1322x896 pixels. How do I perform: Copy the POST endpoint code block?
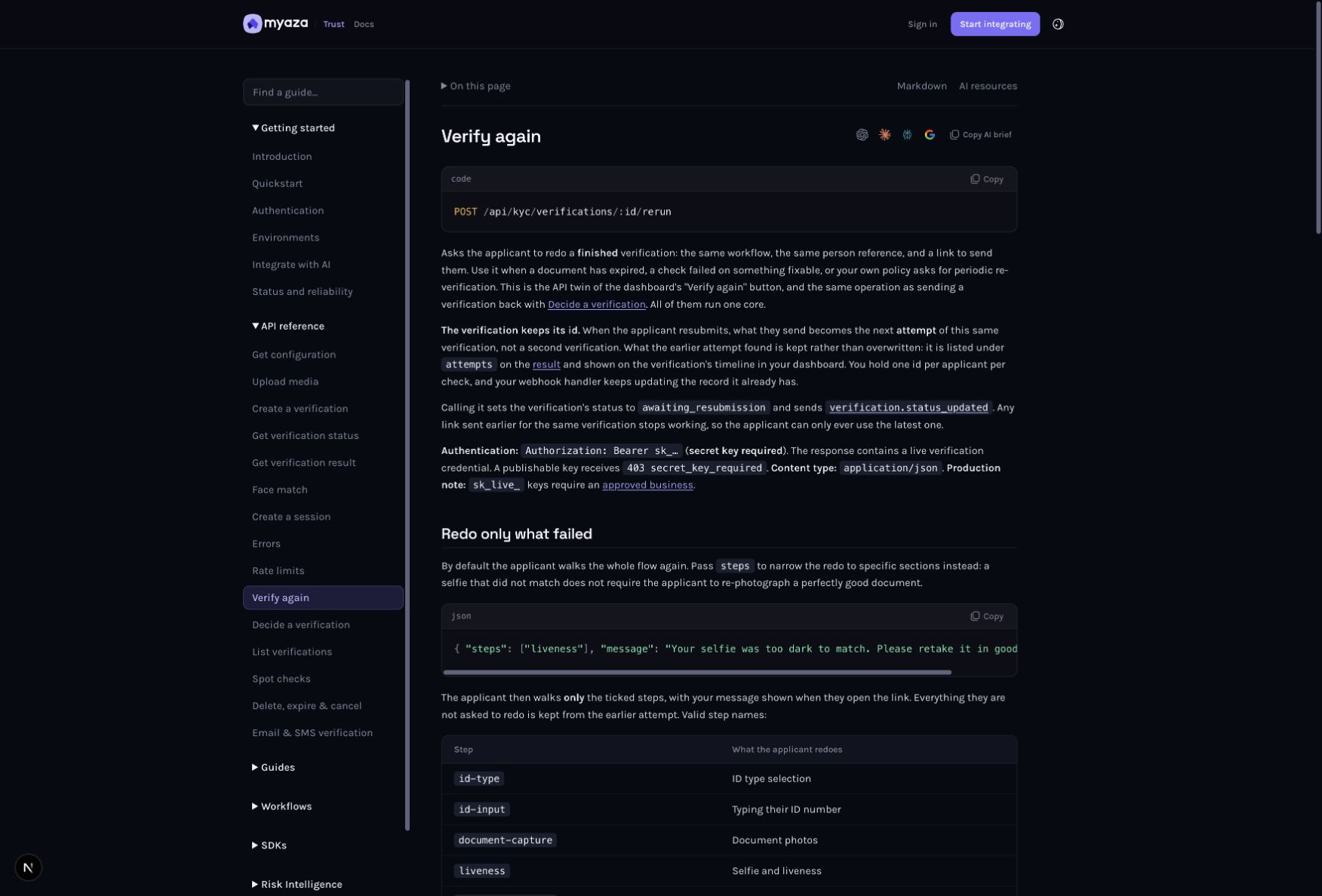pyautogui.click(x=986, y=180)
